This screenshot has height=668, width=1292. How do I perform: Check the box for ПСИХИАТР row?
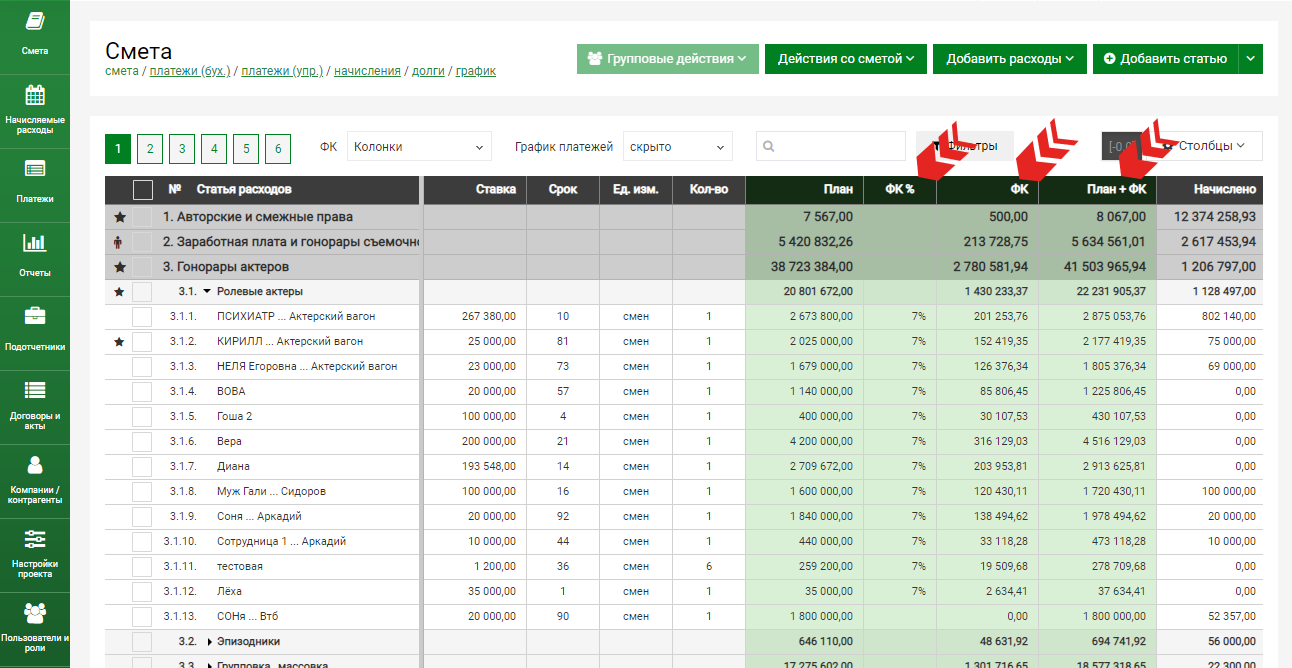(x=143, y=317)
